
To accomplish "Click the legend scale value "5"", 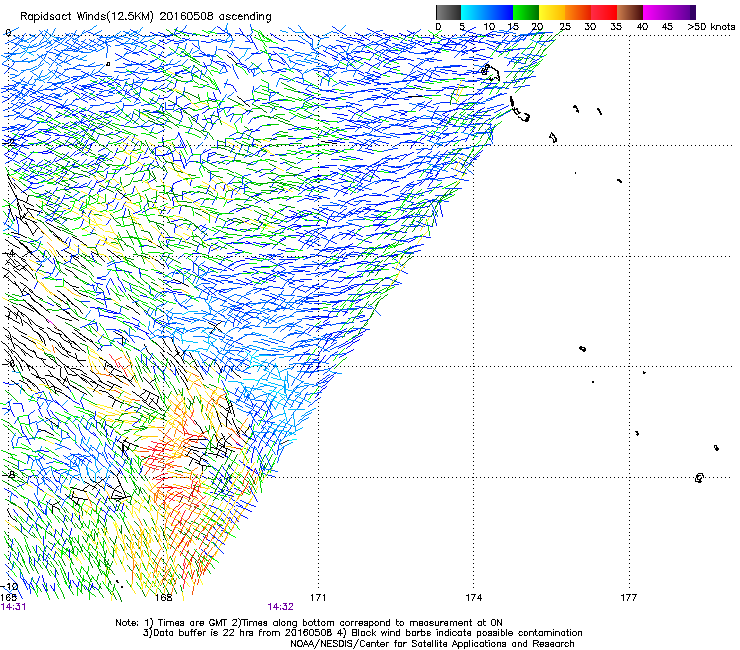I will [x=462, y=26].
